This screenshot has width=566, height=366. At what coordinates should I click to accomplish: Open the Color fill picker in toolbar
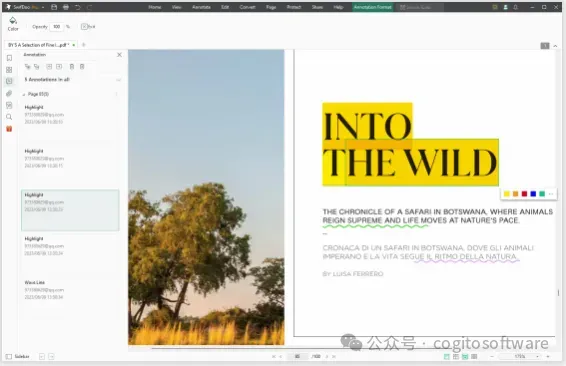click(13, 23)
